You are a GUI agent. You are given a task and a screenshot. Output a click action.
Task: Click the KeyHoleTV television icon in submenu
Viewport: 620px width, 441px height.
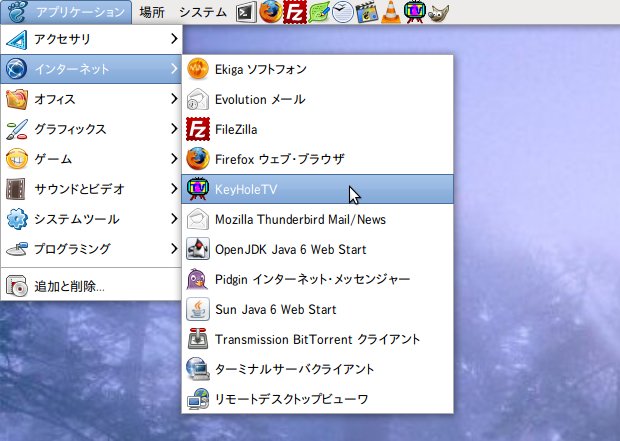coord(198,189)
